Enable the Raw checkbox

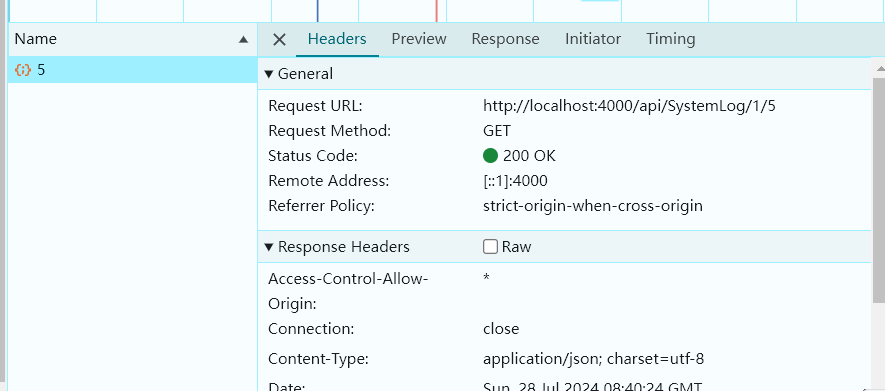[490, 247]
